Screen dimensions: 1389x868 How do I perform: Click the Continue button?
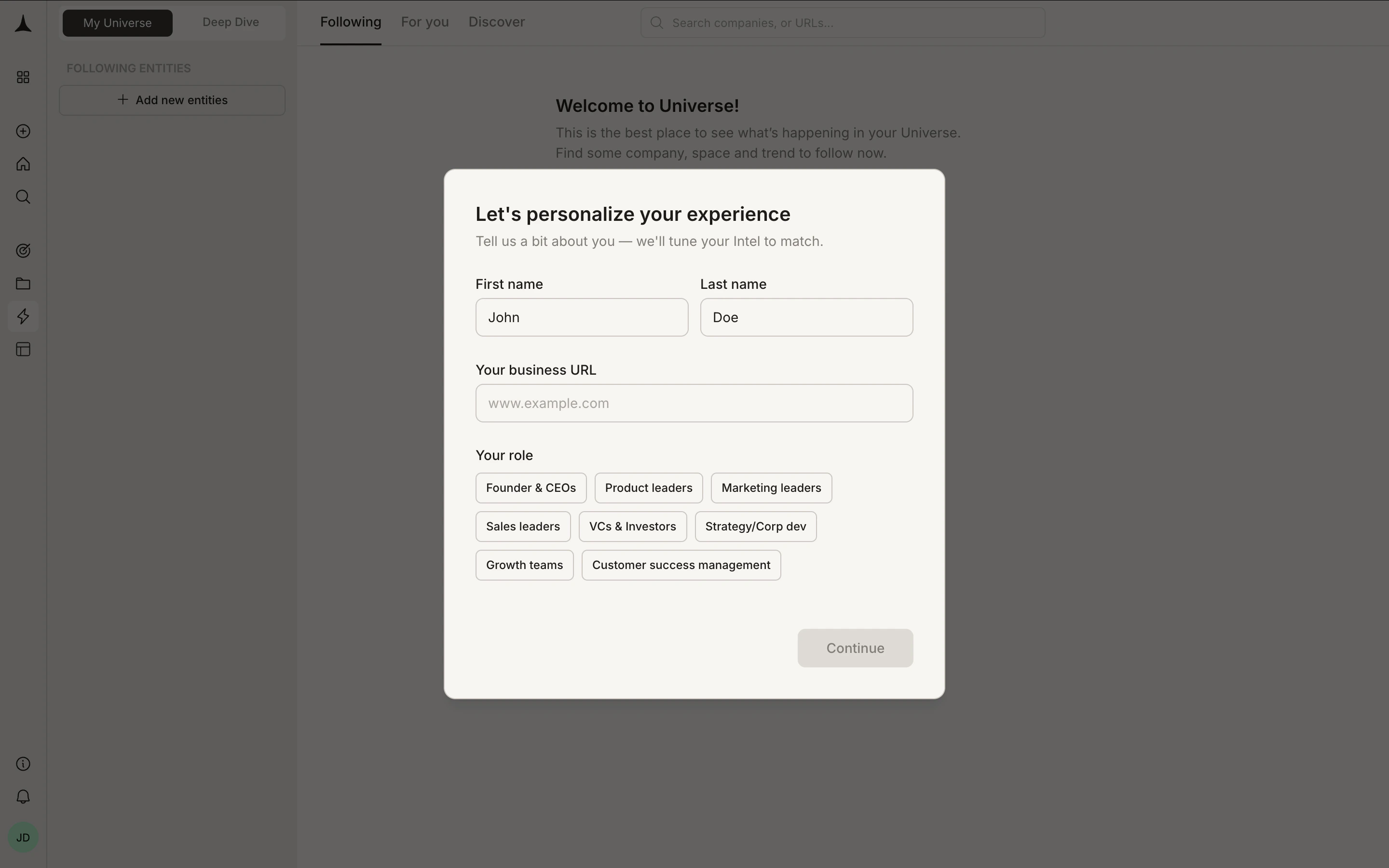coord(855,648)
